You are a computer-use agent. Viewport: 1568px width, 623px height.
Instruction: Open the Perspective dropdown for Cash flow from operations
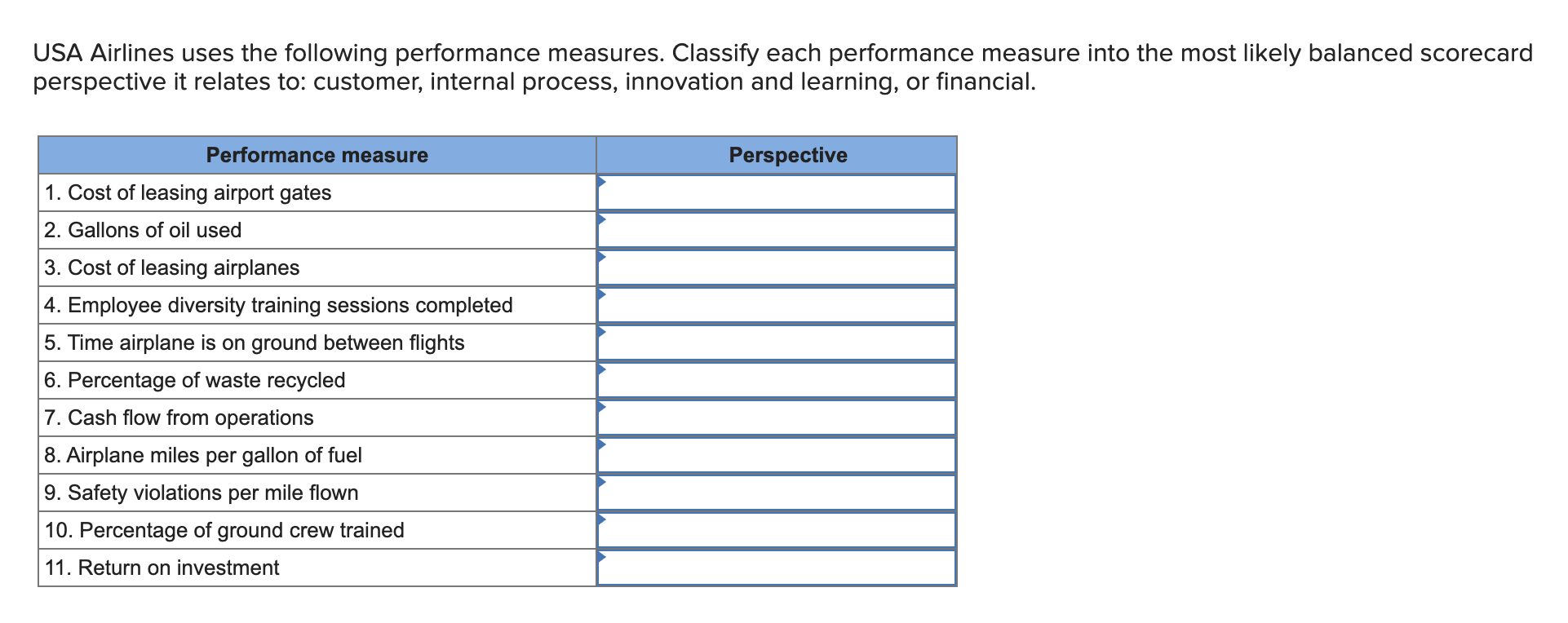click(775, 418)
